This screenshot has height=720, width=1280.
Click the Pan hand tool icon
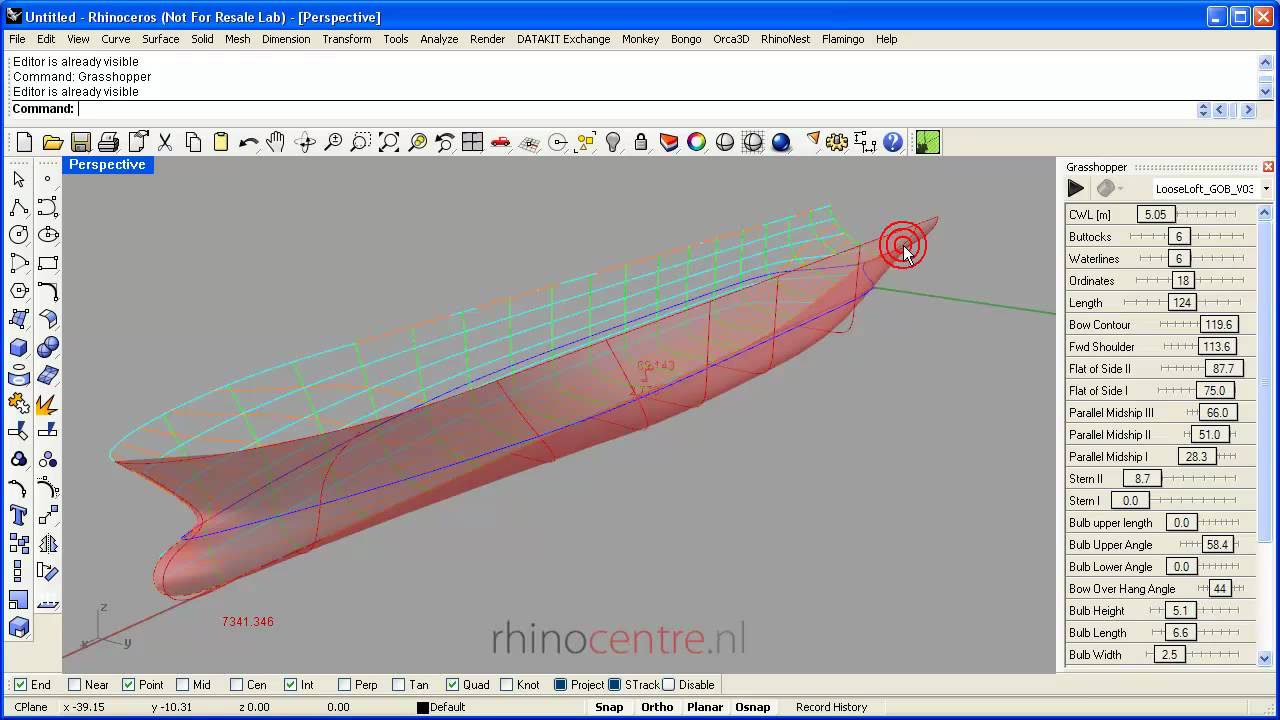pos(277,142)
